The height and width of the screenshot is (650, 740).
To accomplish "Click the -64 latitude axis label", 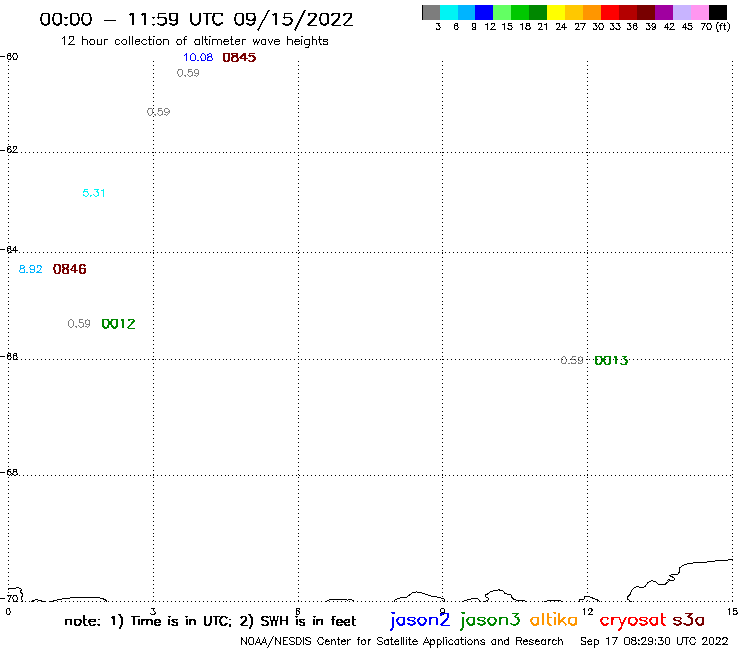I will point(9,249).
